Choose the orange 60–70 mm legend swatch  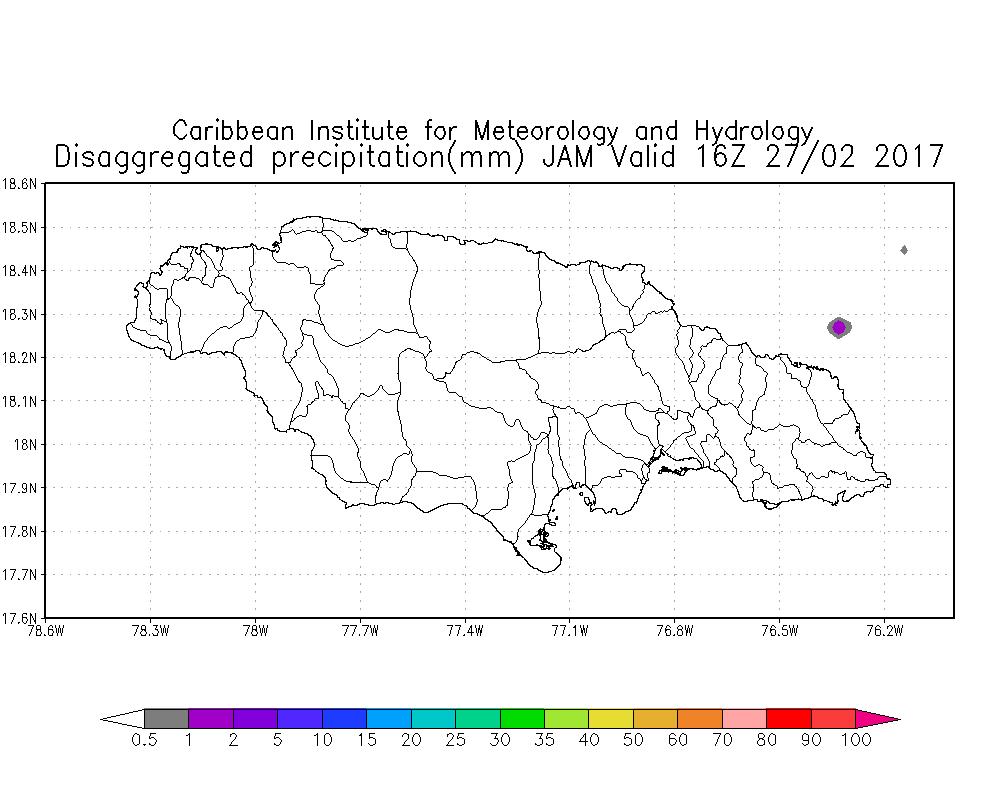[x=700, y=718]
